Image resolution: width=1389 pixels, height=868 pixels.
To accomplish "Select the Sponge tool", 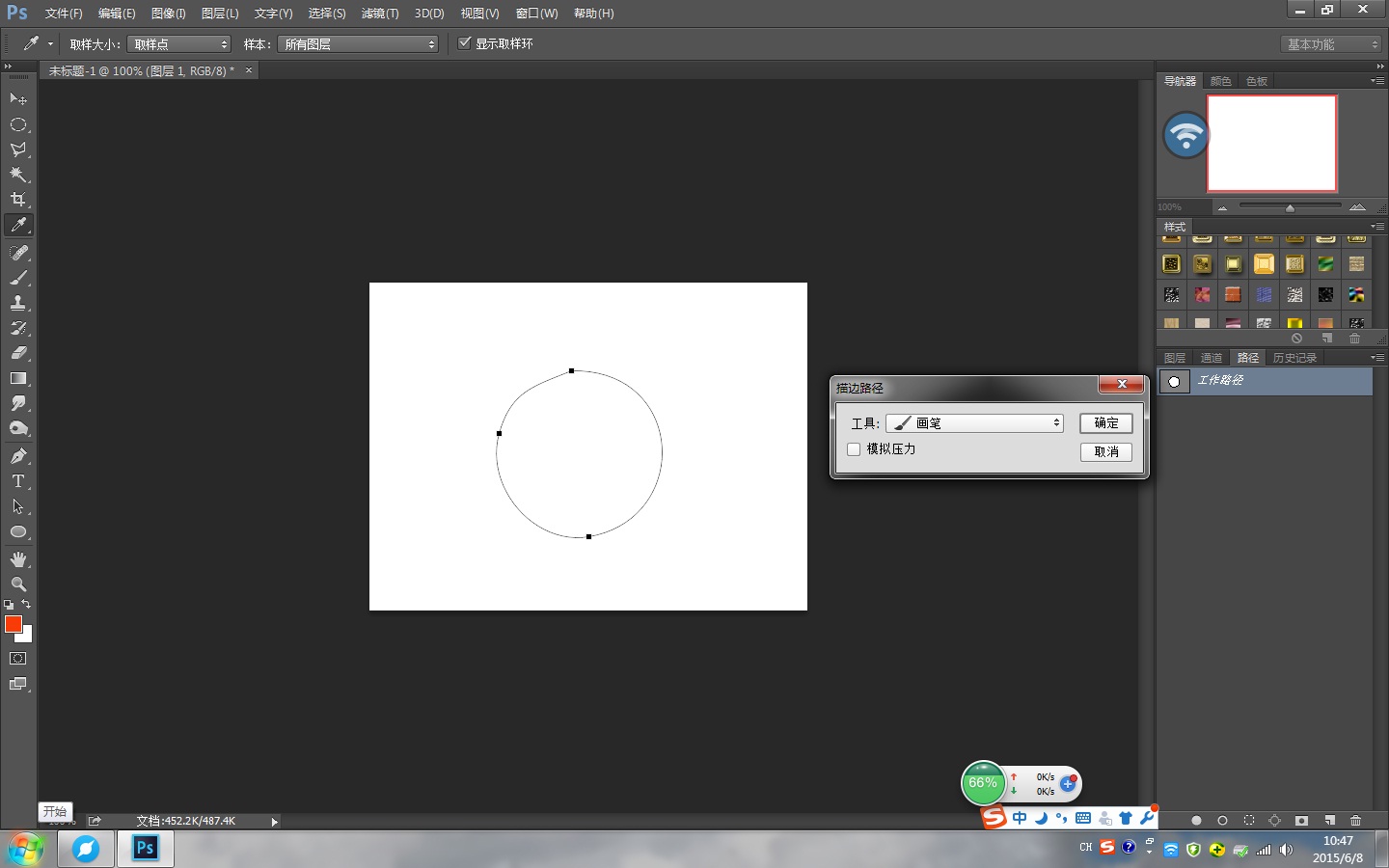I will click(18, 428).
